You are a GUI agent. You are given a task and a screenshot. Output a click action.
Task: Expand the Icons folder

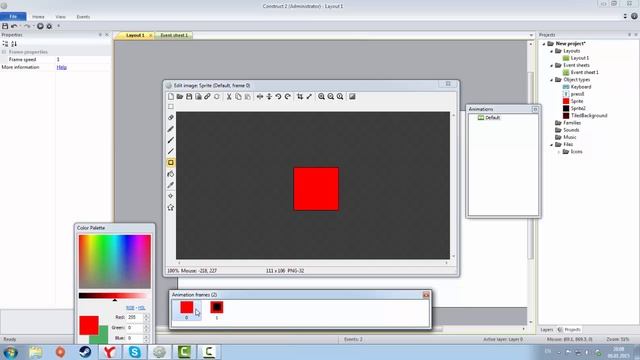click(559, 152)
